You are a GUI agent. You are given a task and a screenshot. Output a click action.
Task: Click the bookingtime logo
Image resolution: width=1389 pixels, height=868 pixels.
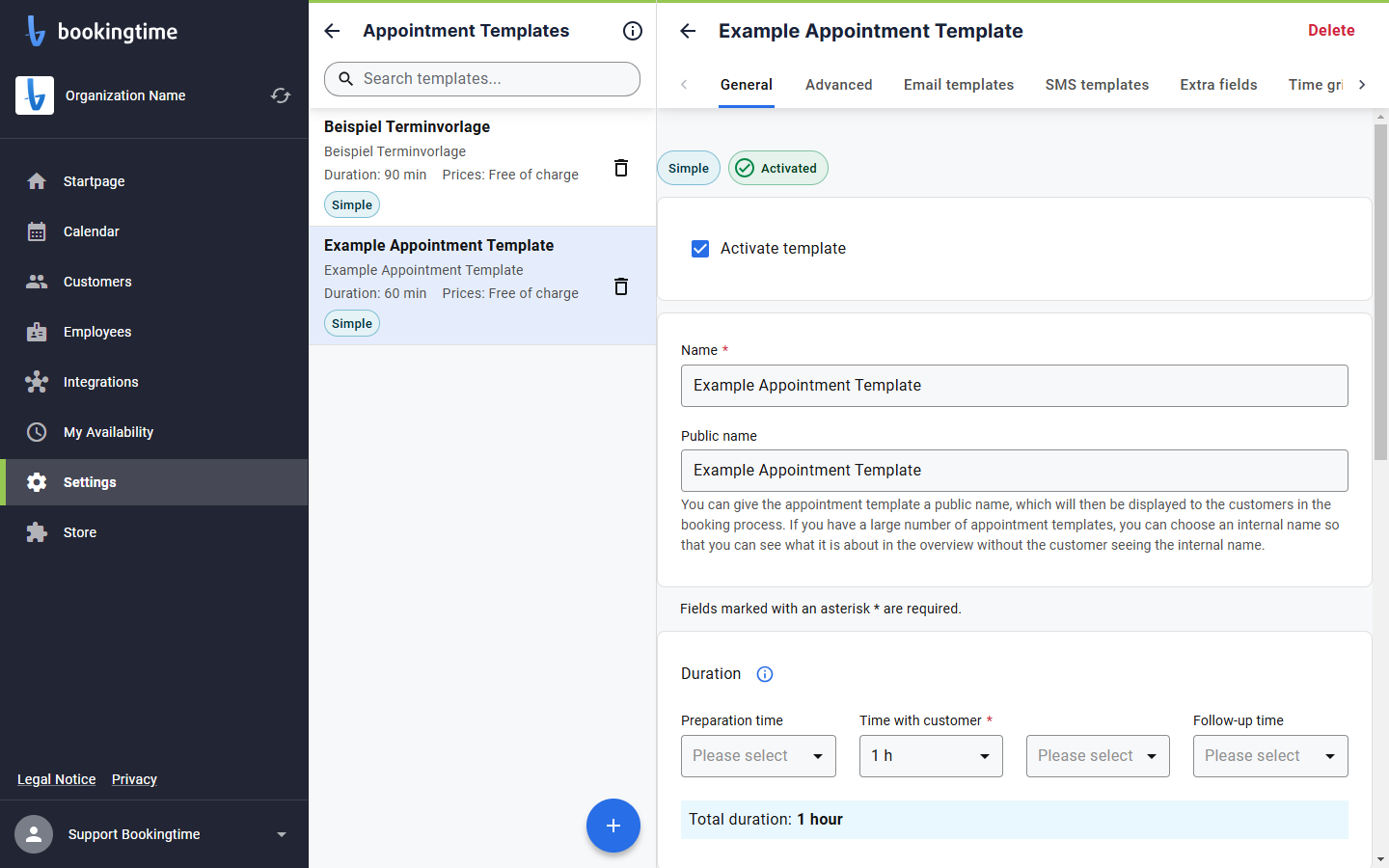coord(101,31)
